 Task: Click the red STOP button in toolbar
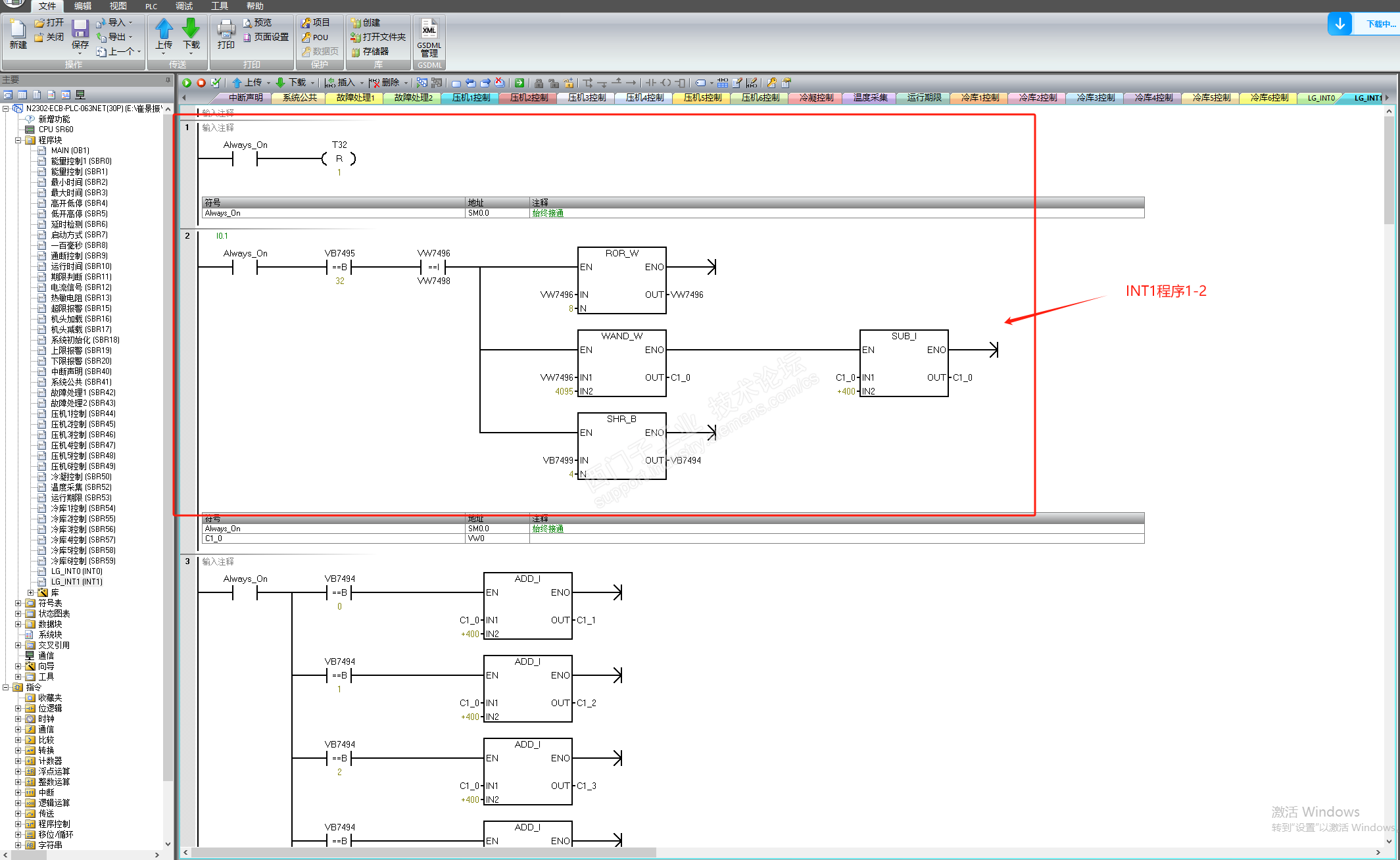click(x=201, y=83)
